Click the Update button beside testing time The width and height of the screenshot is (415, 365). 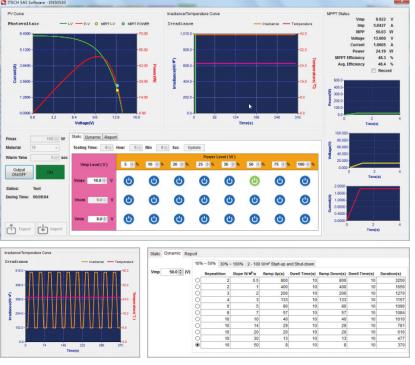[194, 148]
